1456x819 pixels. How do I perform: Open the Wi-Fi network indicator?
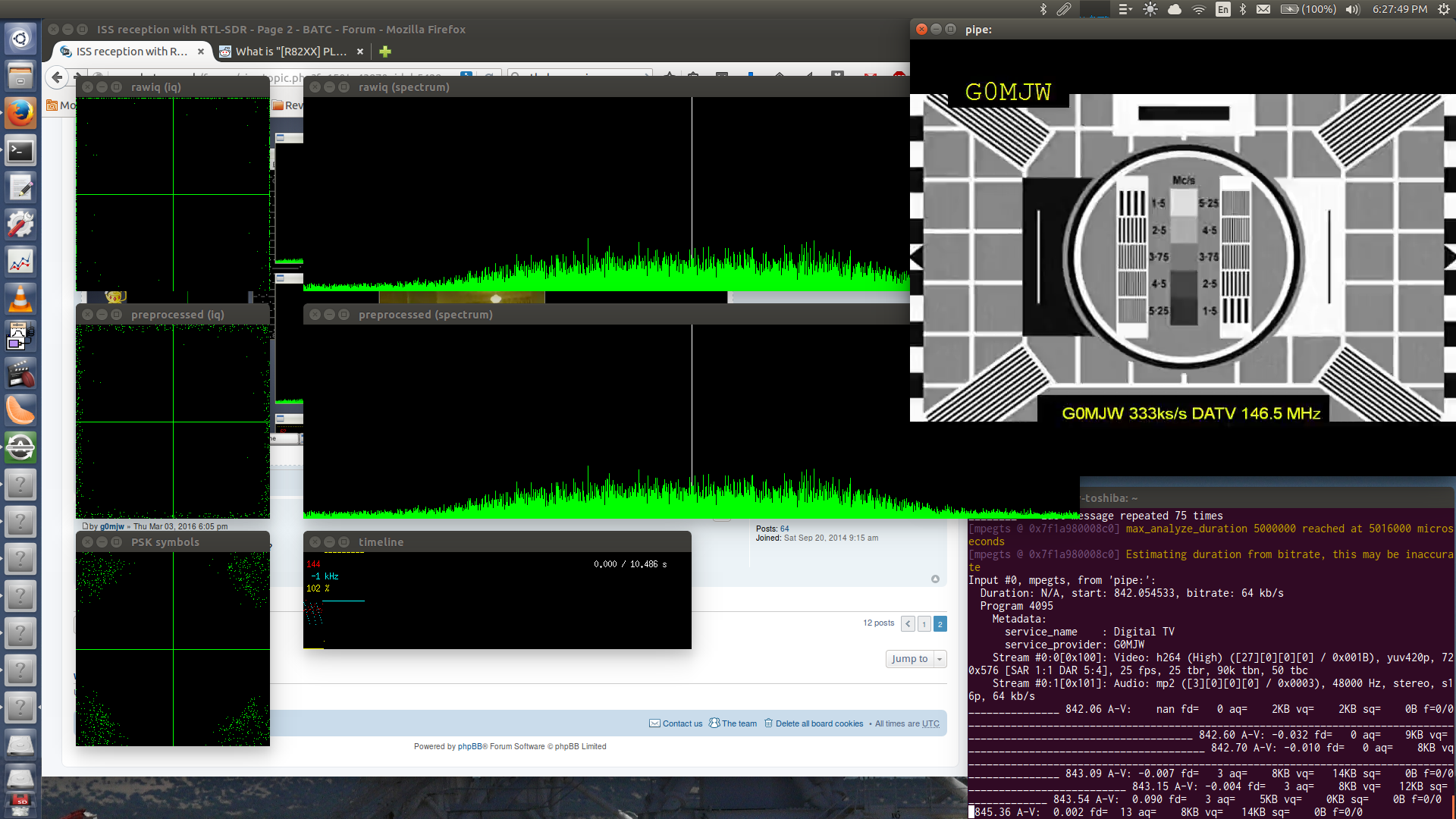coord(1198,9)
